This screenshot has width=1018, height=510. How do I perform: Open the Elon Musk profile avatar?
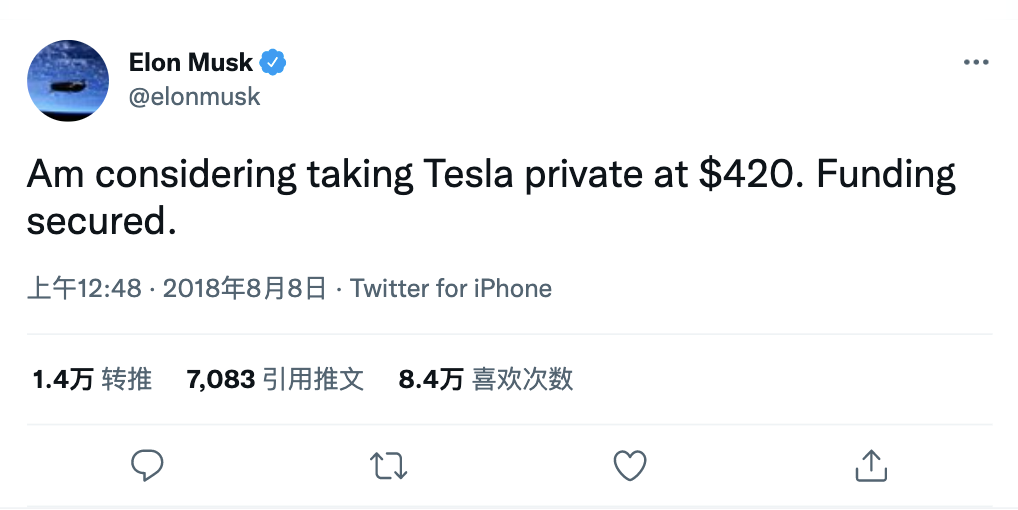68,81
